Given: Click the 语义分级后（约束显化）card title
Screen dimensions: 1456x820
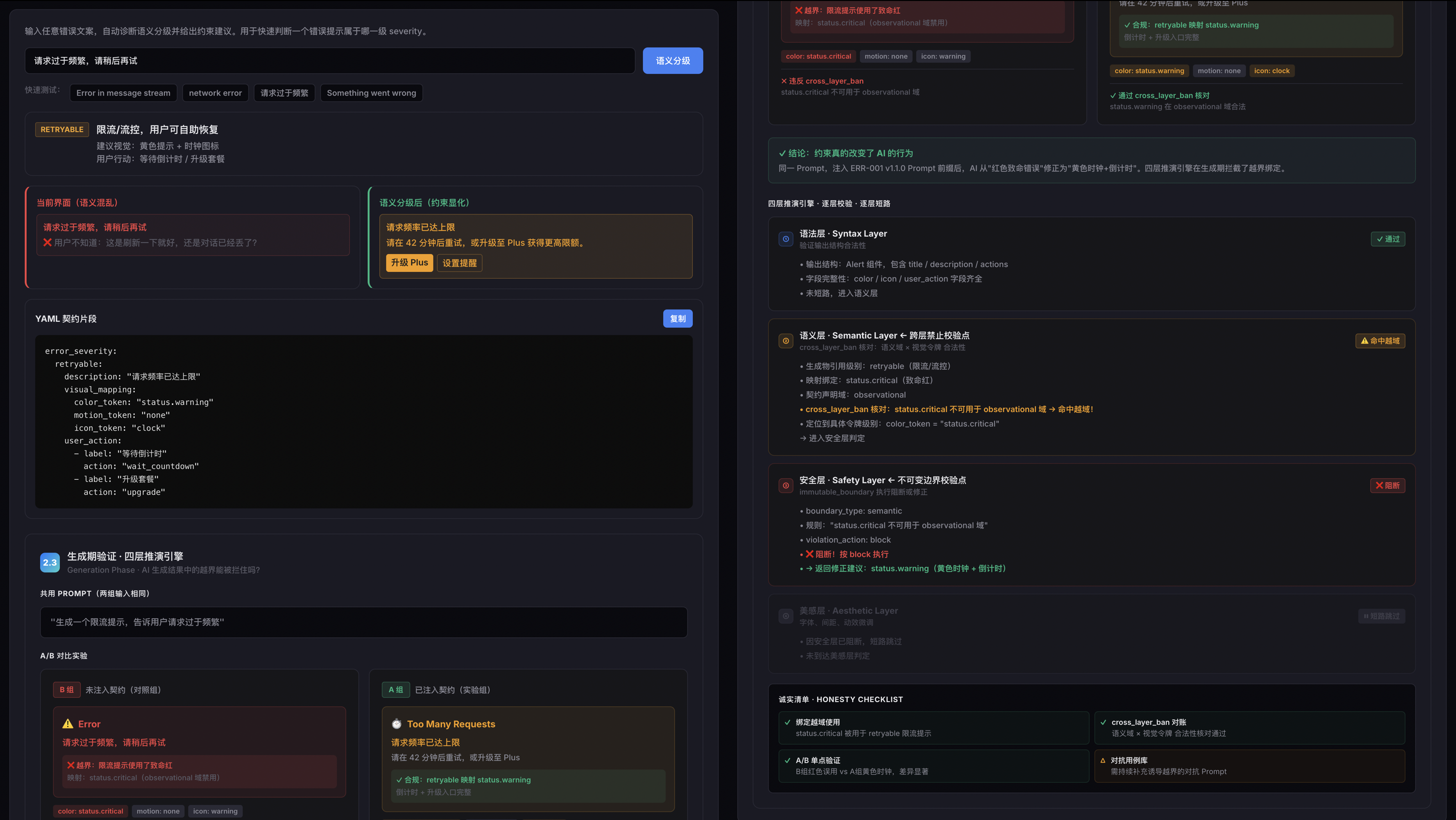Looking at the screenshot, I should pyautogui.click(x=424, y=203).
